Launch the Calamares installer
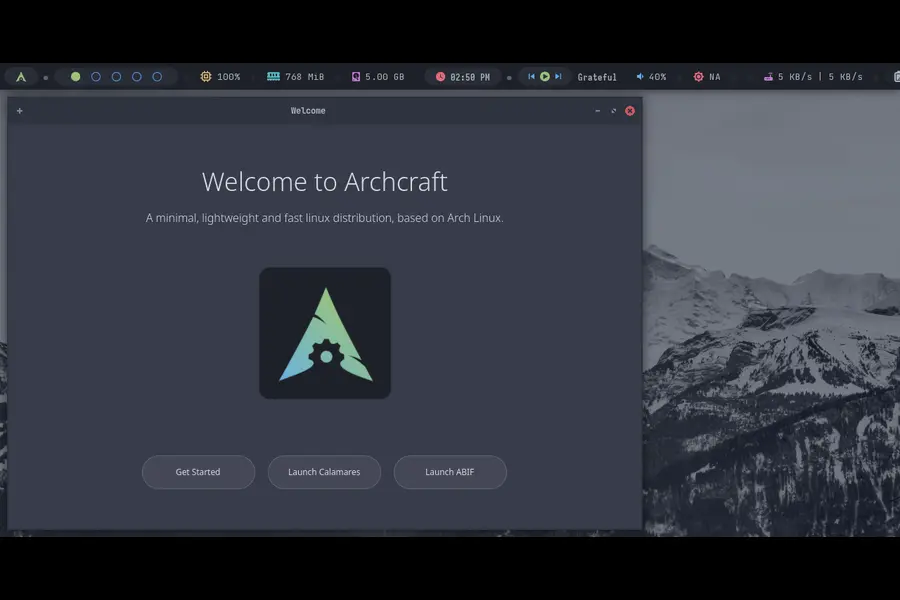This screenshot has height=600, width=900. coord(324,472)
